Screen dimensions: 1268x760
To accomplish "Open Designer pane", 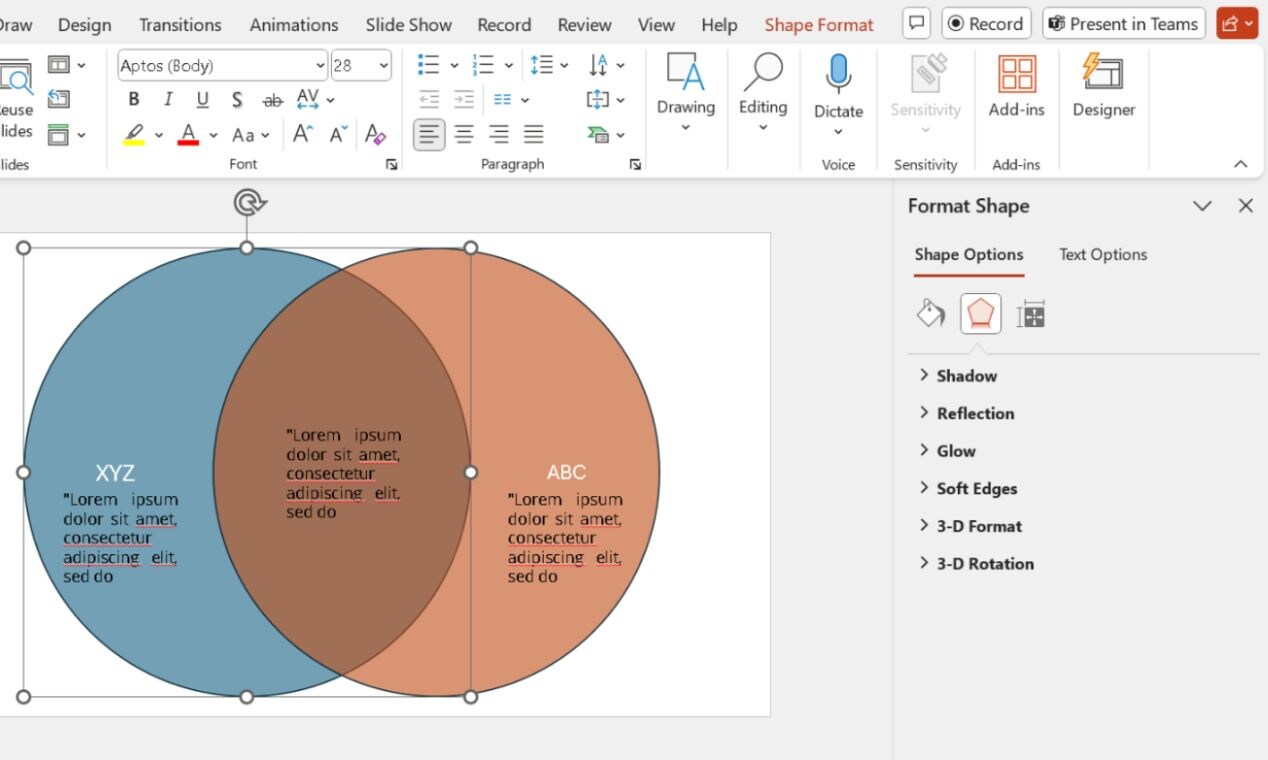I will pos(1104,88).
